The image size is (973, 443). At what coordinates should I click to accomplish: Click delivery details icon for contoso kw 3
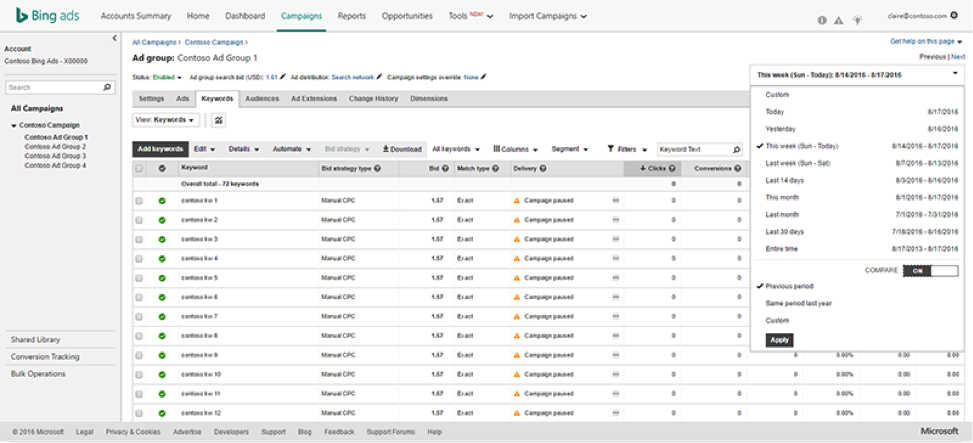(x=616, y=239)
